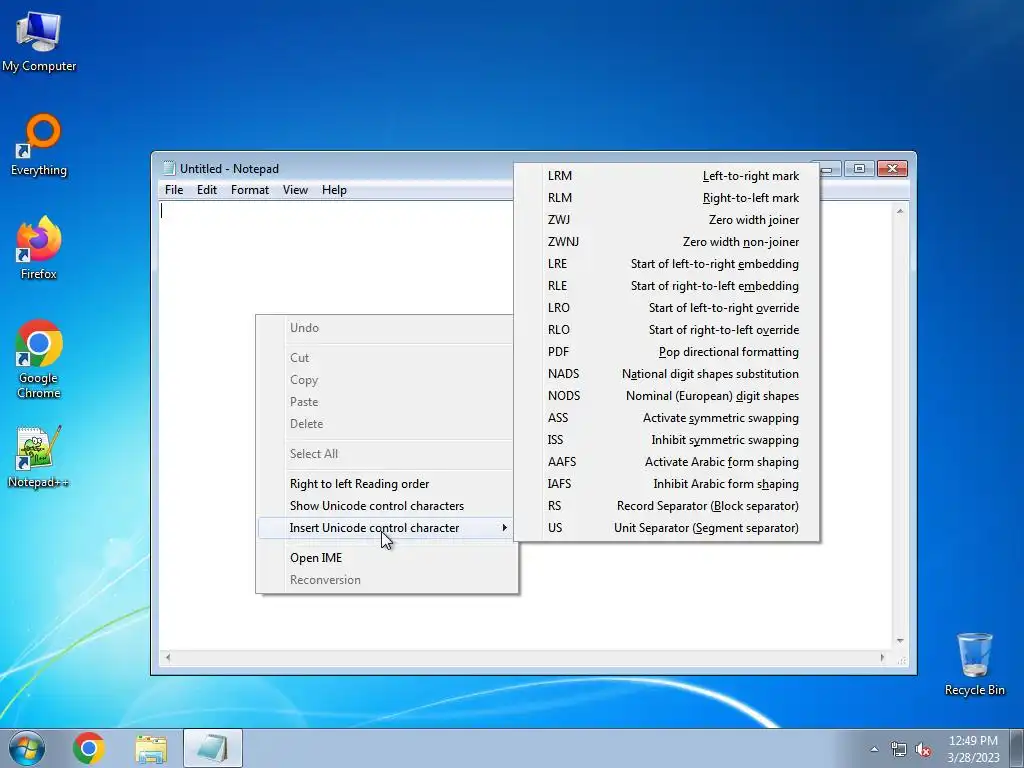The height and width of the screenshot is (768, 1024).
Task: Click Notepad vertical scrollbar down arrow
Action: click(x=900, y=641)
